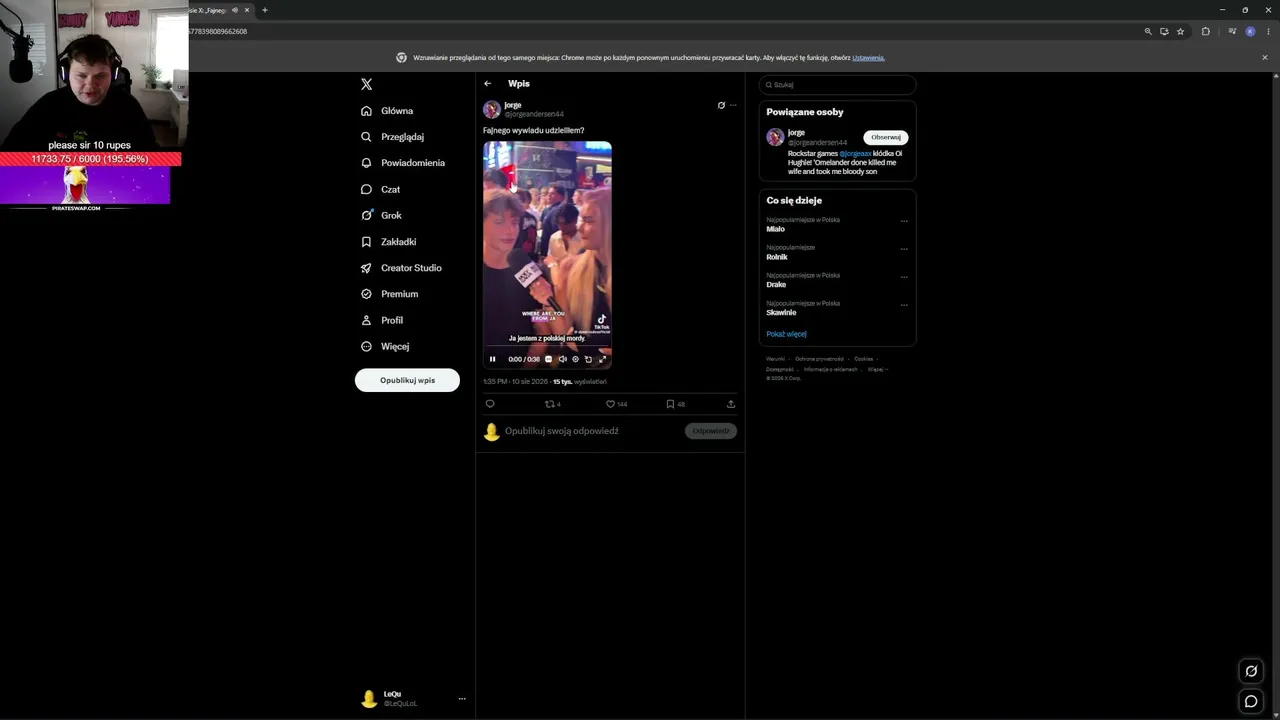This screenshot has width=1280, height=720.
Task: Click the Chrome zoom magnifier icon
Action: (1148, 32)
